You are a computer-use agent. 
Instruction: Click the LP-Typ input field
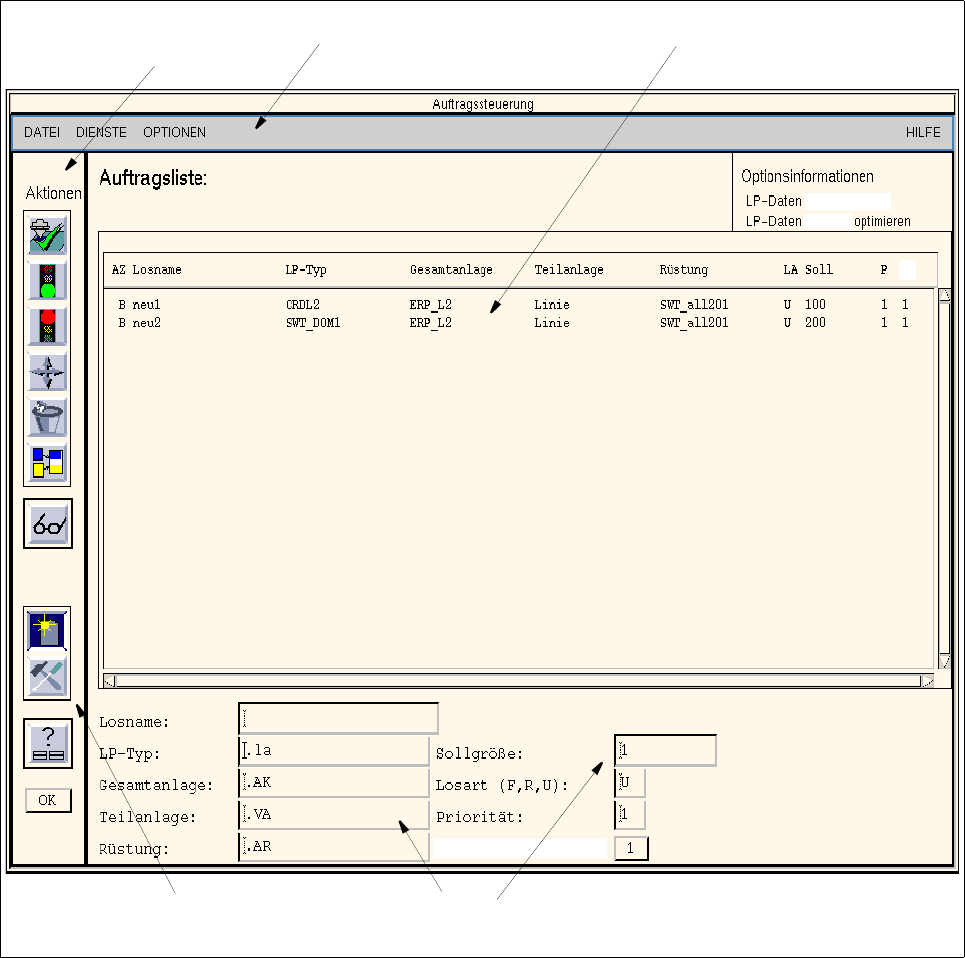click(334, 751)
